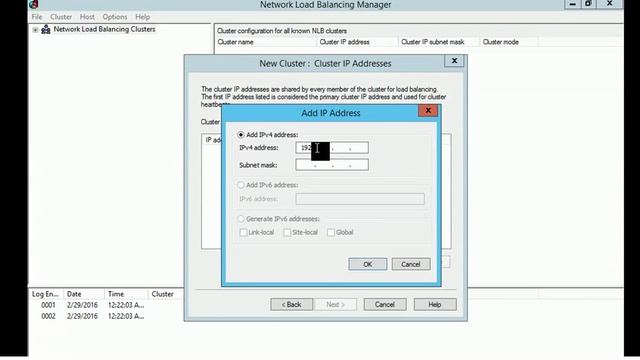Close the New Cluster wizard dialog
Viewport: 640px width, 360px height.
pyautogui.click(x=454, y=61)
